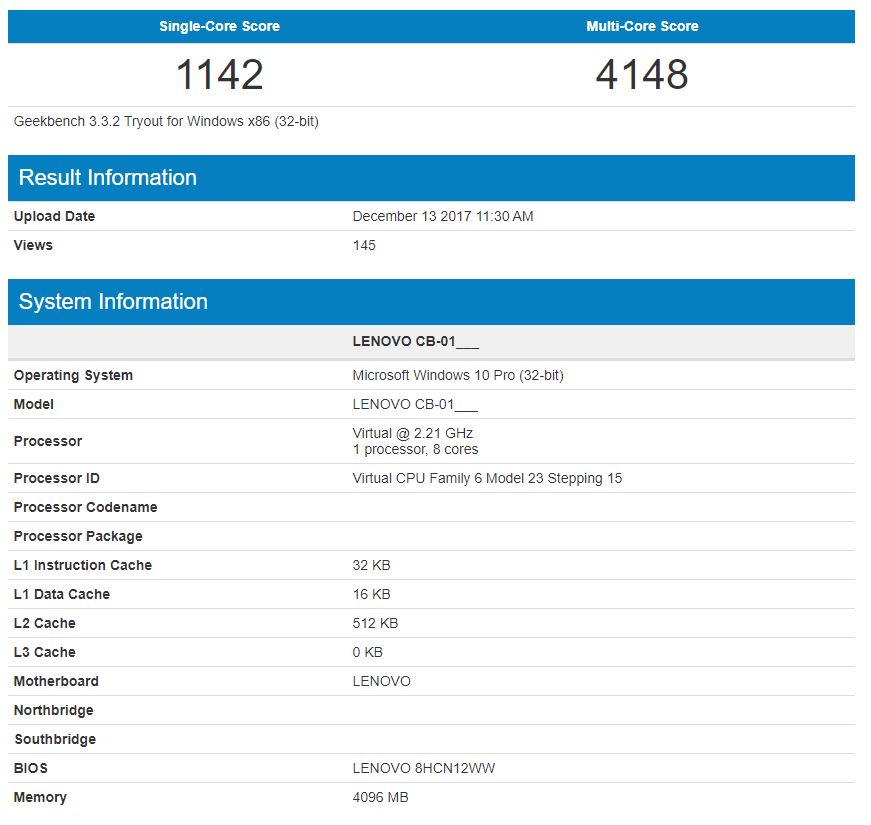Viewport: 871px width, 825px height.
Task: Click the Geekbench 3.3.2 Tryout version line
Action: pyautogui.click(x=166, y=121)
